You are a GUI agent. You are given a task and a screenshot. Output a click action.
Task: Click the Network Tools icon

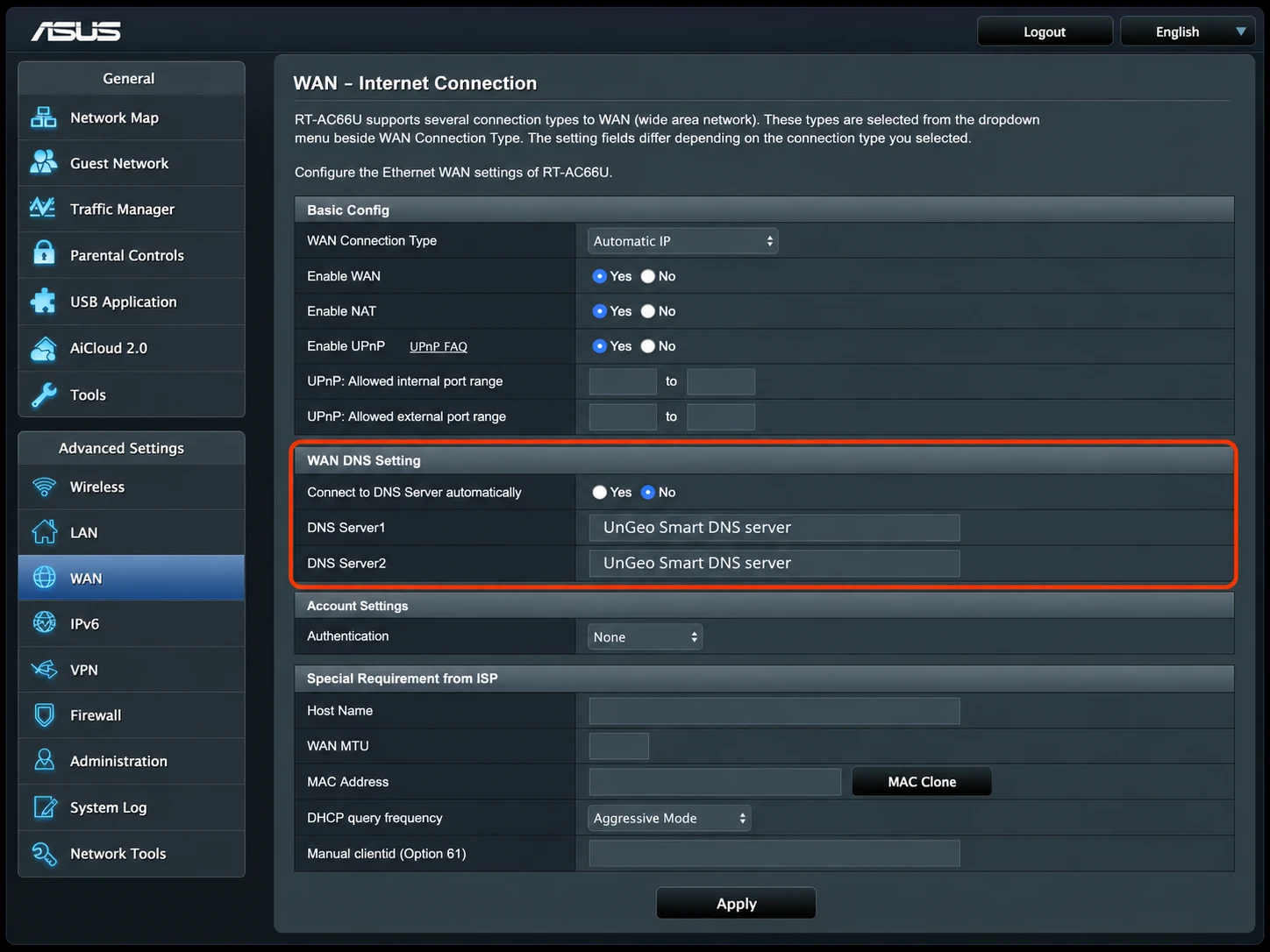pyautogui.click(x=44, y=853)
